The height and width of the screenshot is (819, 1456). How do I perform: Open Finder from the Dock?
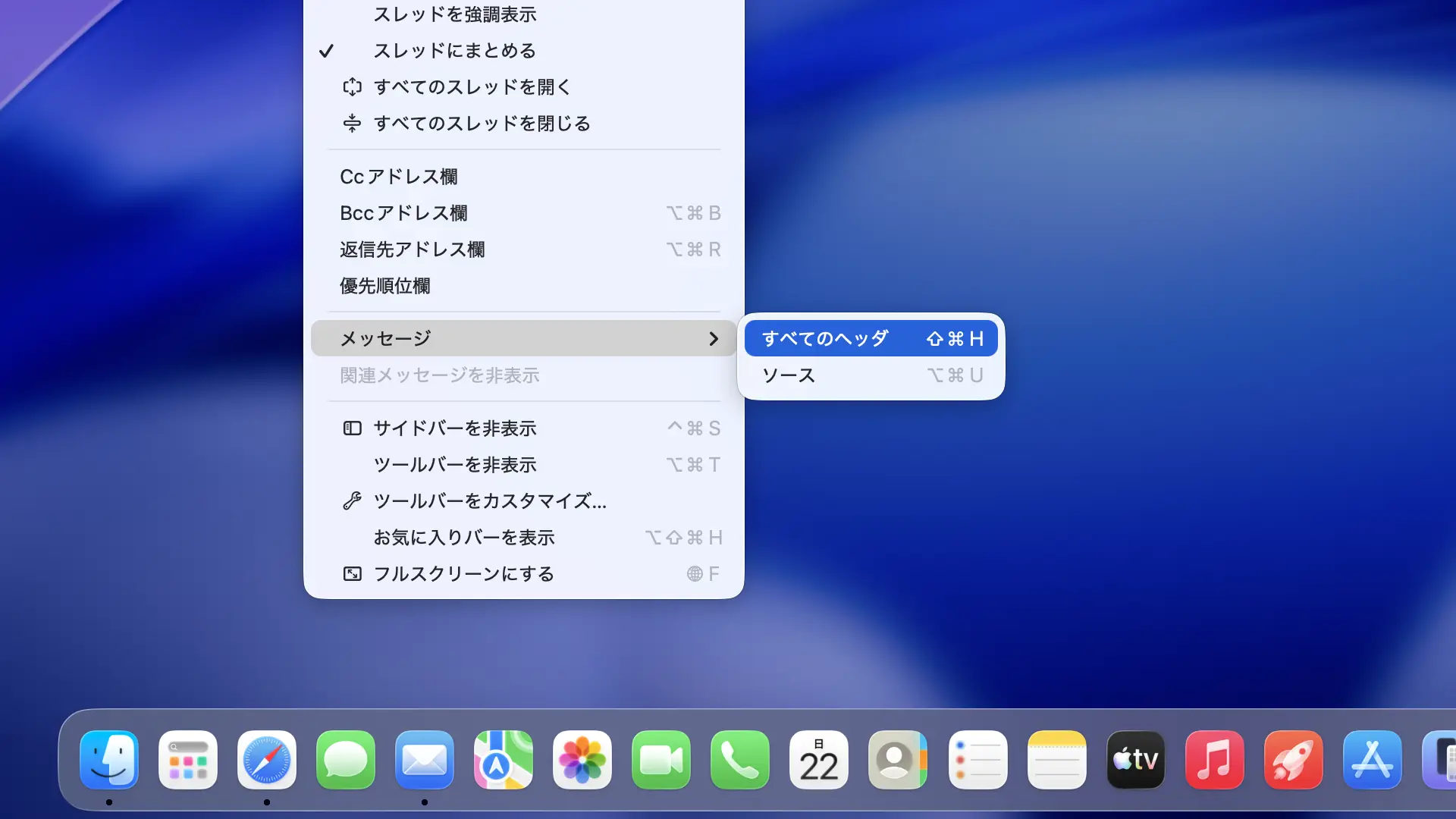point(109,760)
